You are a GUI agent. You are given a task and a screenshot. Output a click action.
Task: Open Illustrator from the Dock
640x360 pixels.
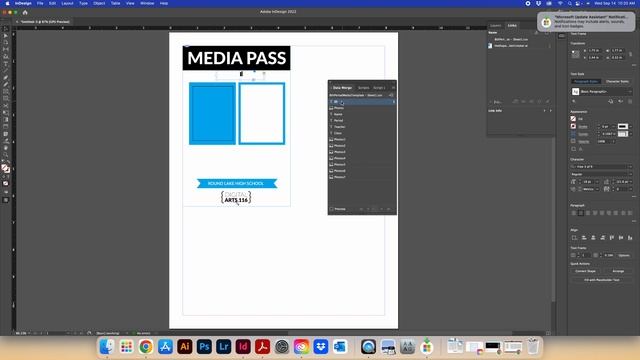point(184,347)
